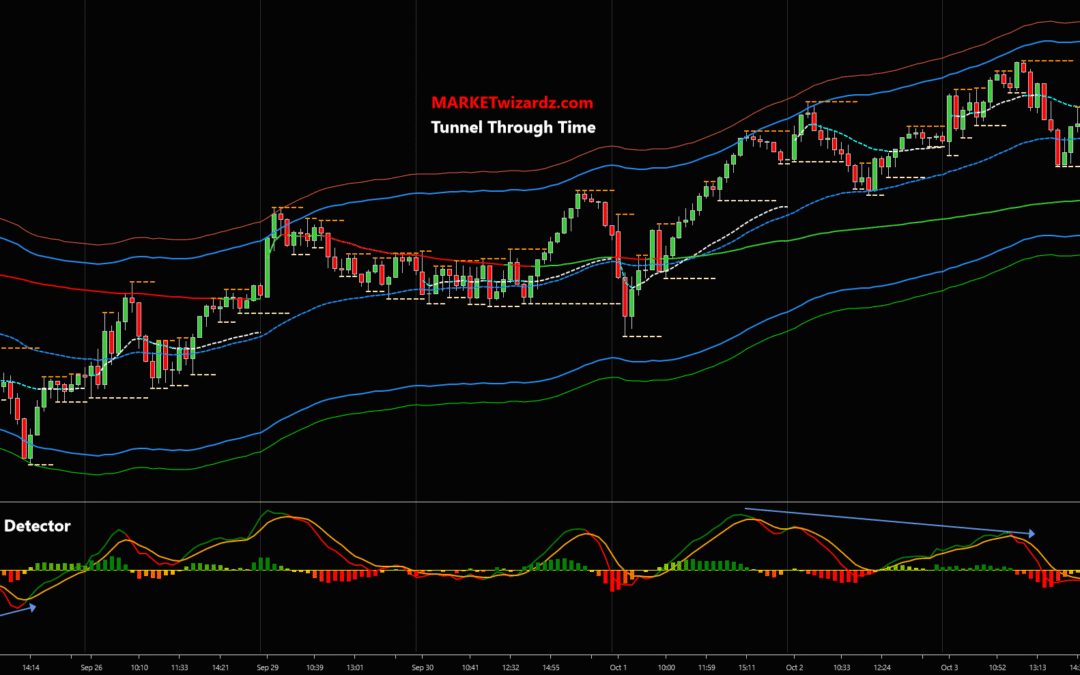Image resolution: width=1080 pixels, height=675 pixels.
Task: Click the MARKETwizardz.com red link text
Action: click(512, 102)
